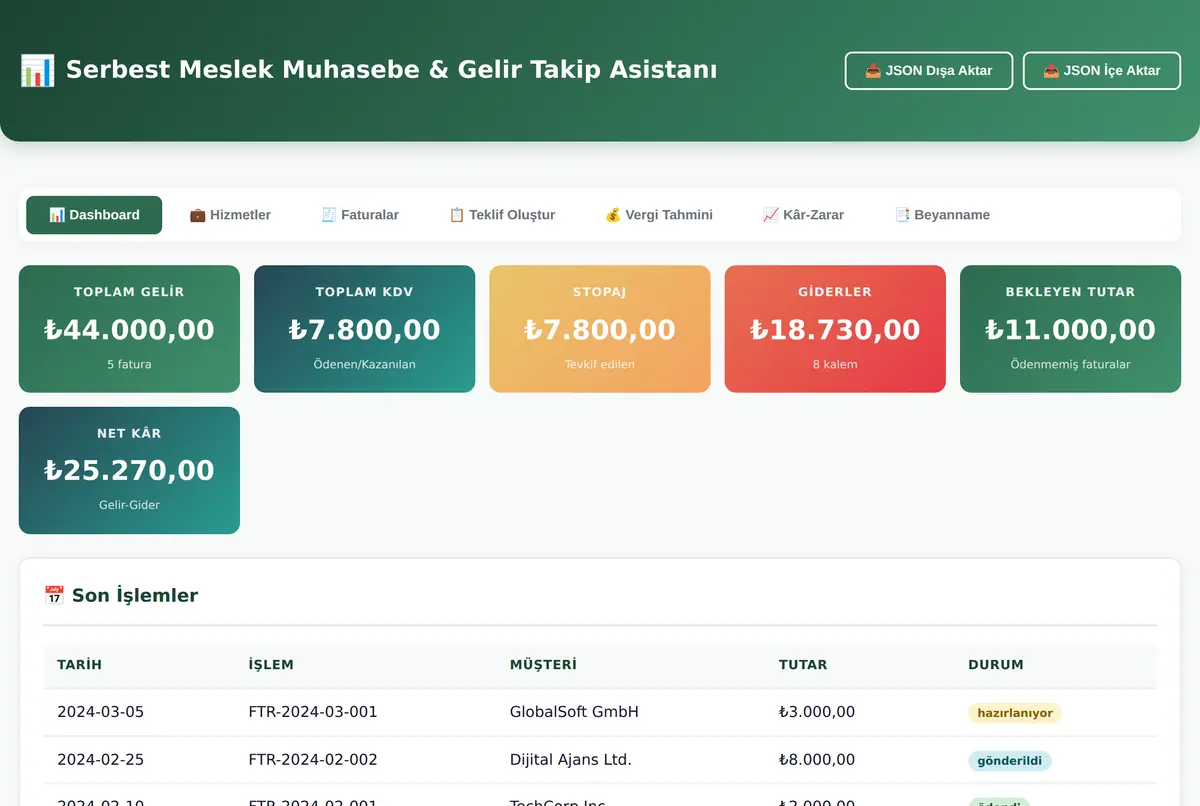Click the "gönderildi" status badge
This screenshot has width=1200, height=806.
pos(1010,761)
